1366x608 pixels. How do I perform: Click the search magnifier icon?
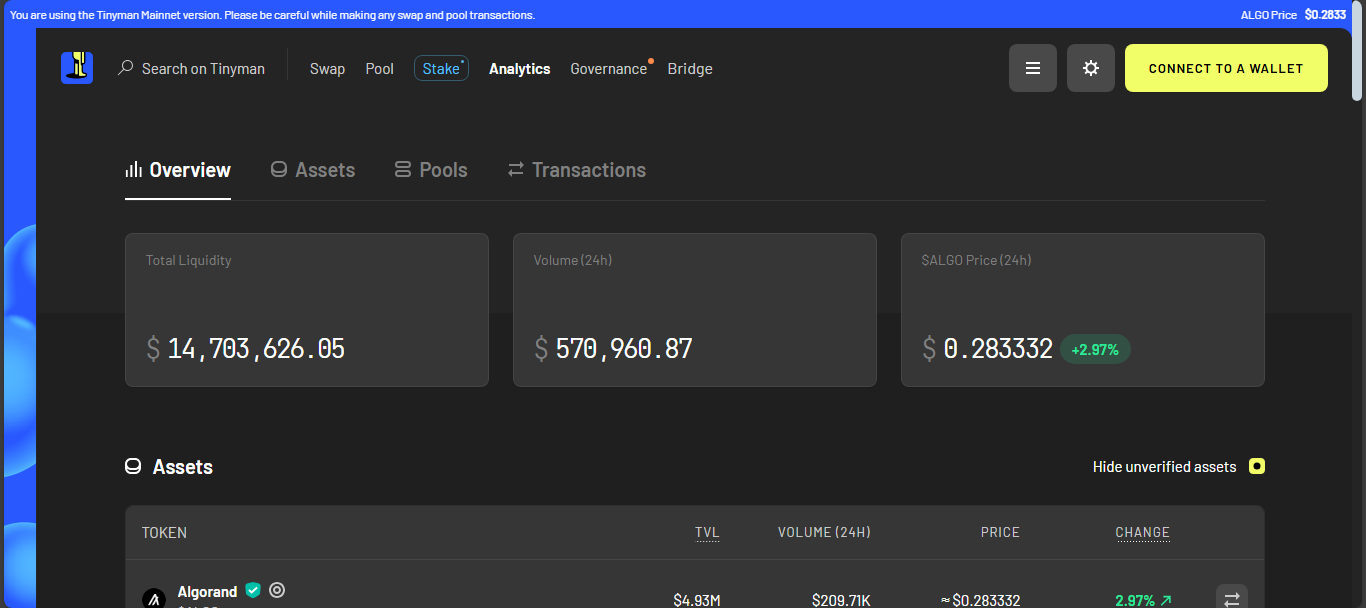126,68
